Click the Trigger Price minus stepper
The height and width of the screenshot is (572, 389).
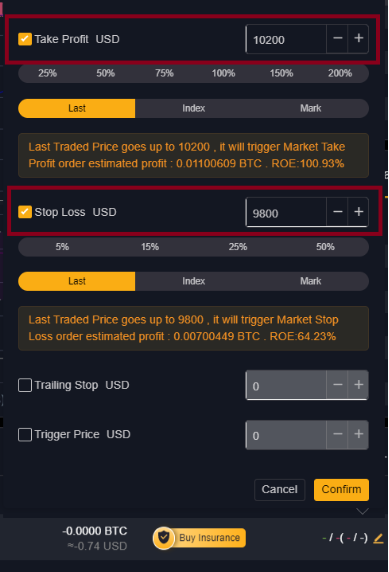click(x=338, y=434)
